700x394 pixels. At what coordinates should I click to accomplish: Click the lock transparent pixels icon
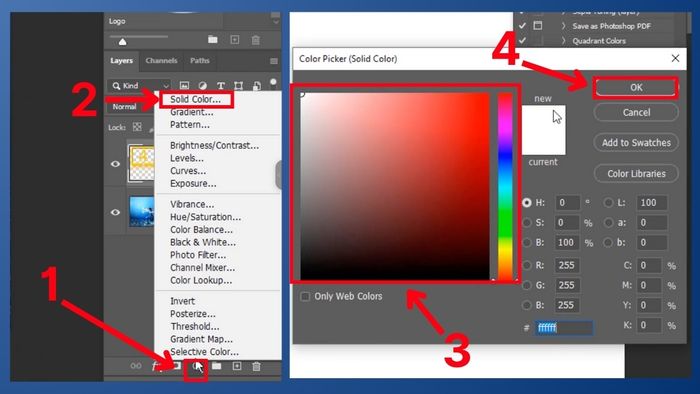tap(137, 127)
